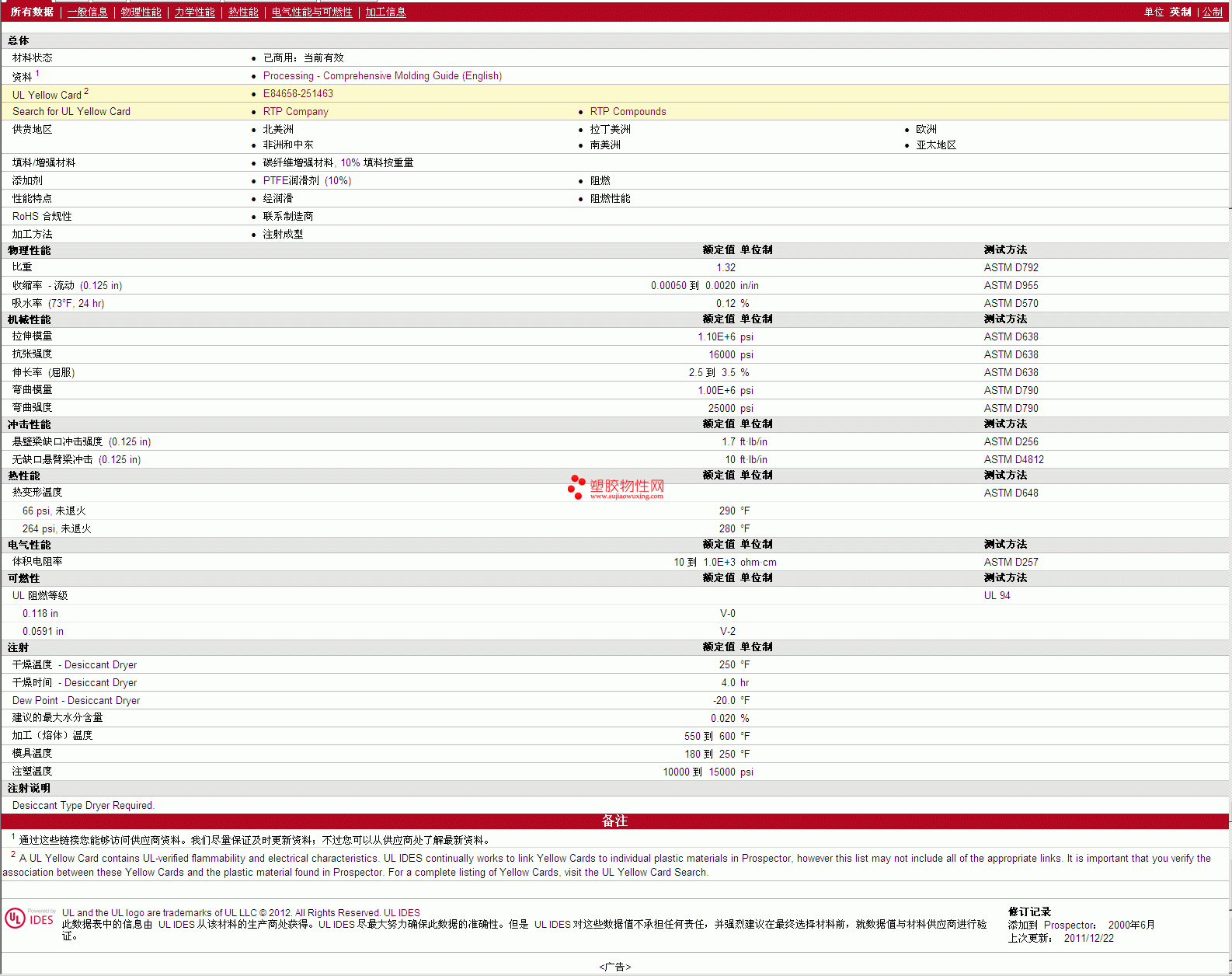Viewport: 1232px width, 976px height.
Task: Open UL Yellow Card E84658-251463 link
Action: point(298,93)
